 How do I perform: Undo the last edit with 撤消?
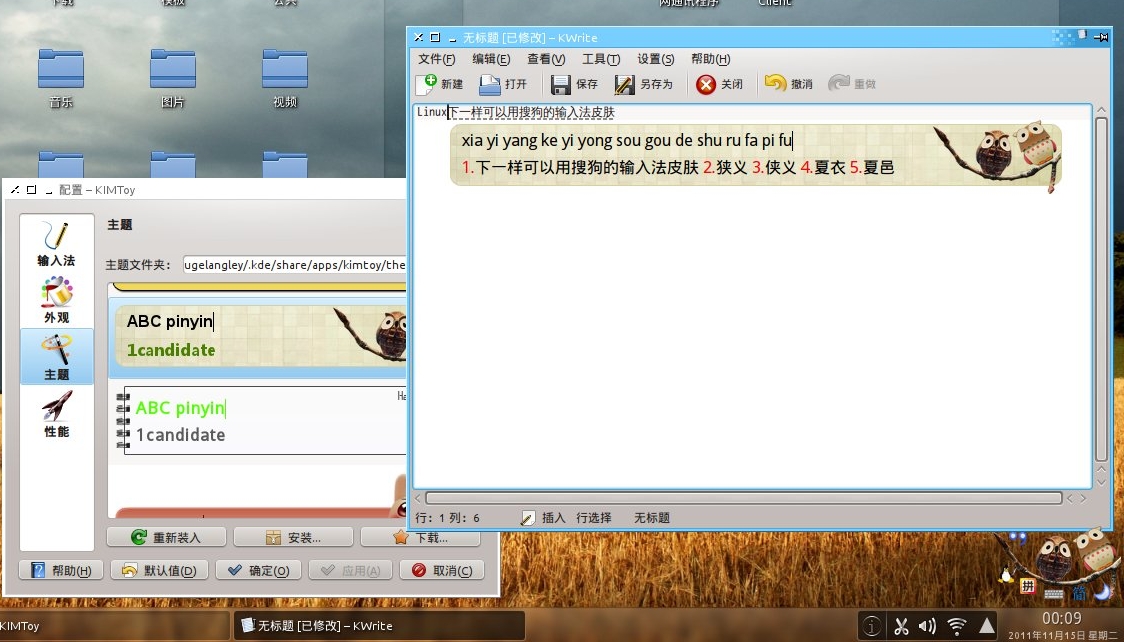tap(789, 84)
